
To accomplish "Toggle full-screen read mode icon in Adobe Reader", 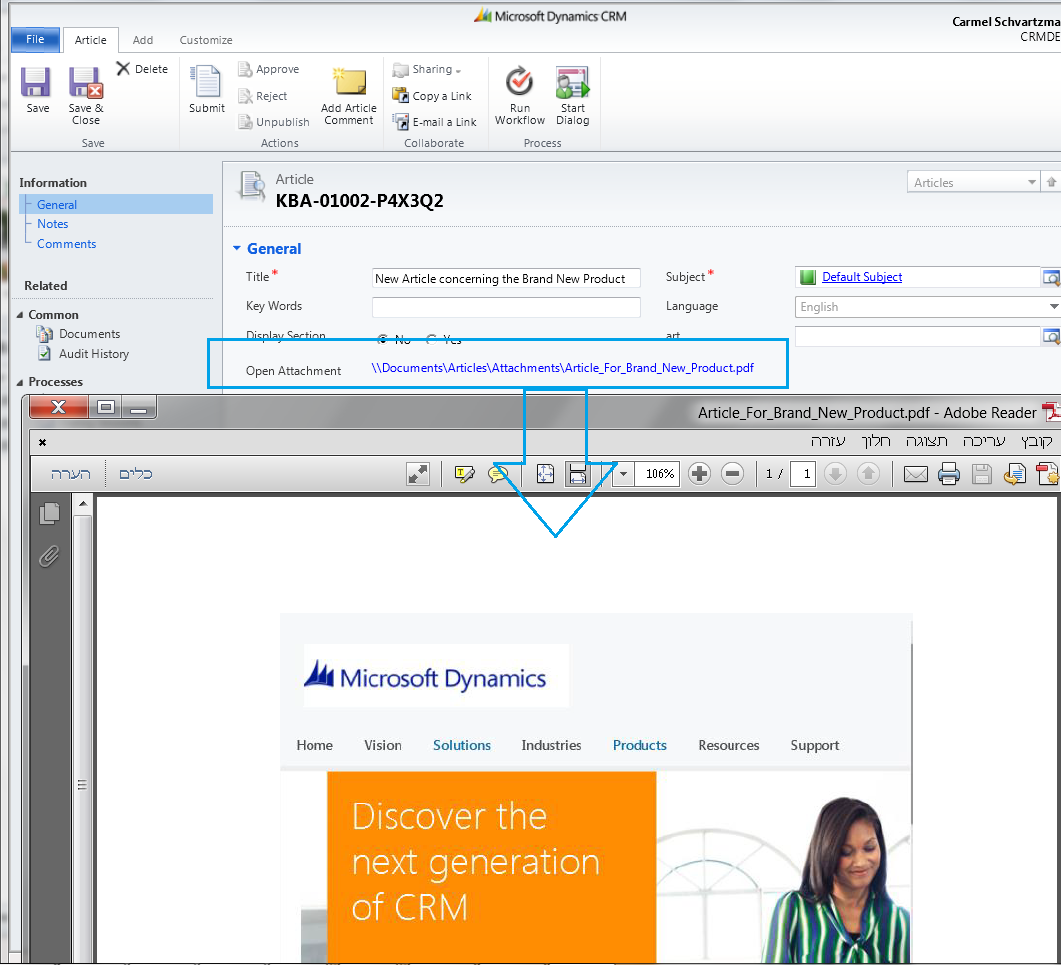I will 418,474.
